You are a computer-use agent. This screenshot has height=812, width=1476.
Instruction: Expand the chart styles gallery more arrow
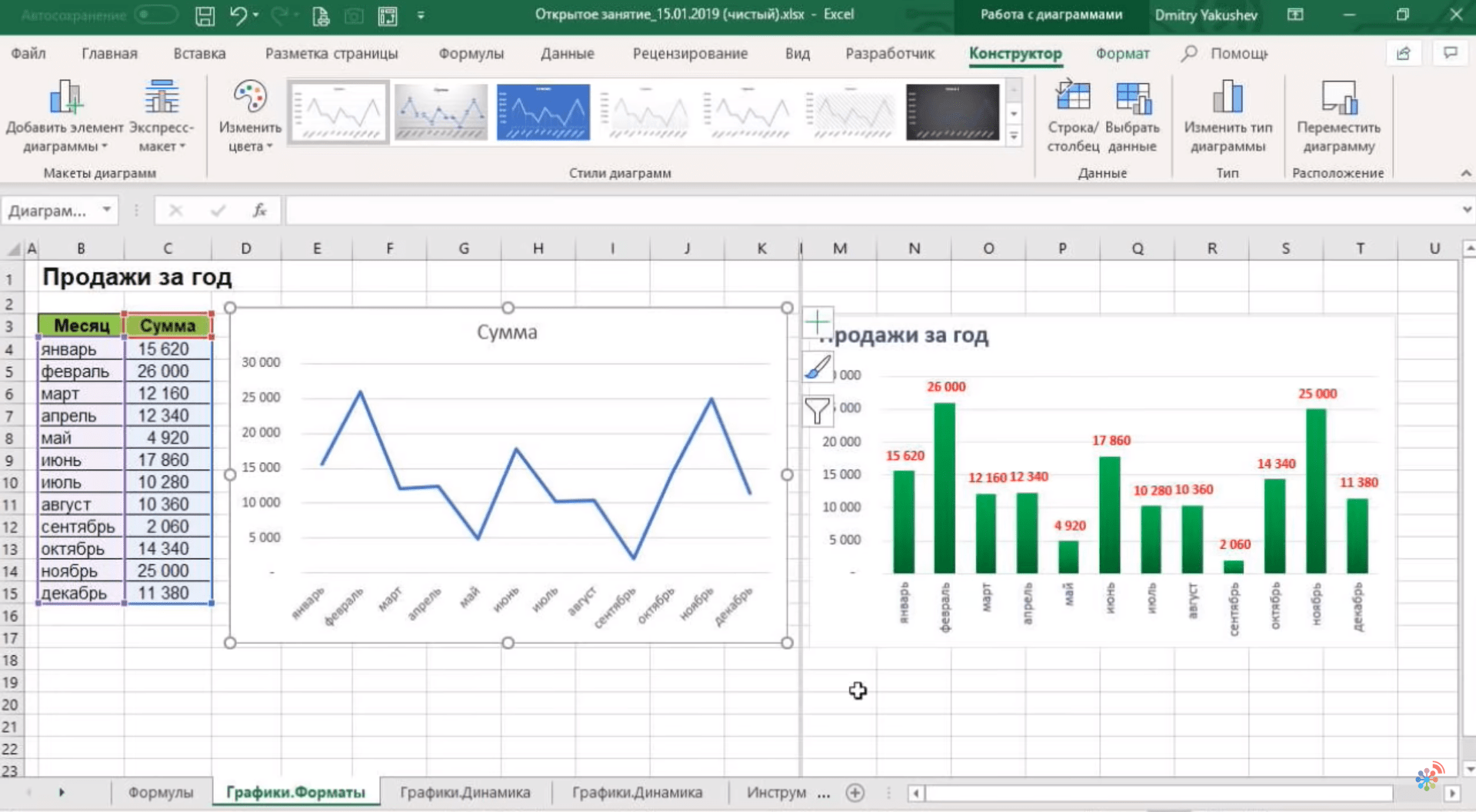[1014, 136]
